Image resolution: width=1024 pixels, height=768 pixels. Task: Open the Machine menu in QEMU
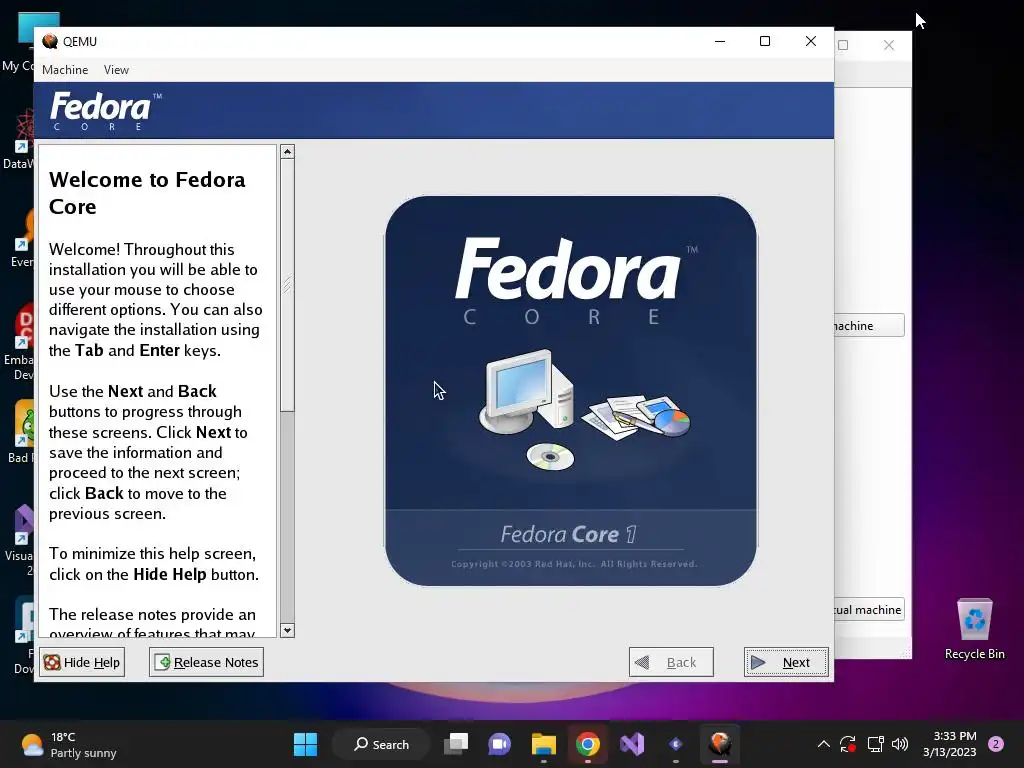coord(65,70)
